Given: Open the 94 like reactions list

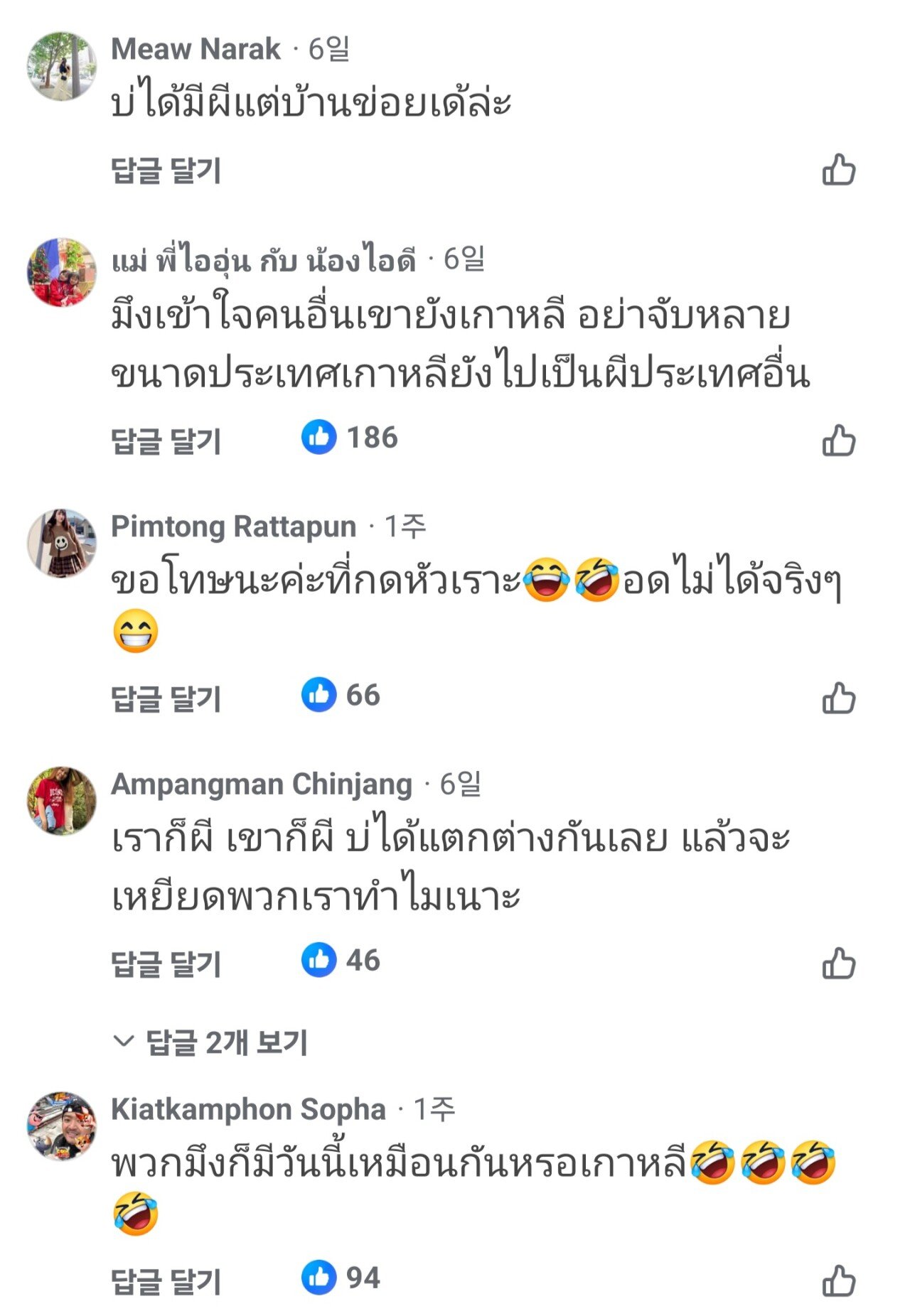Looking at the screenshot, I should pyautogui.click(x=341, y=1278).
